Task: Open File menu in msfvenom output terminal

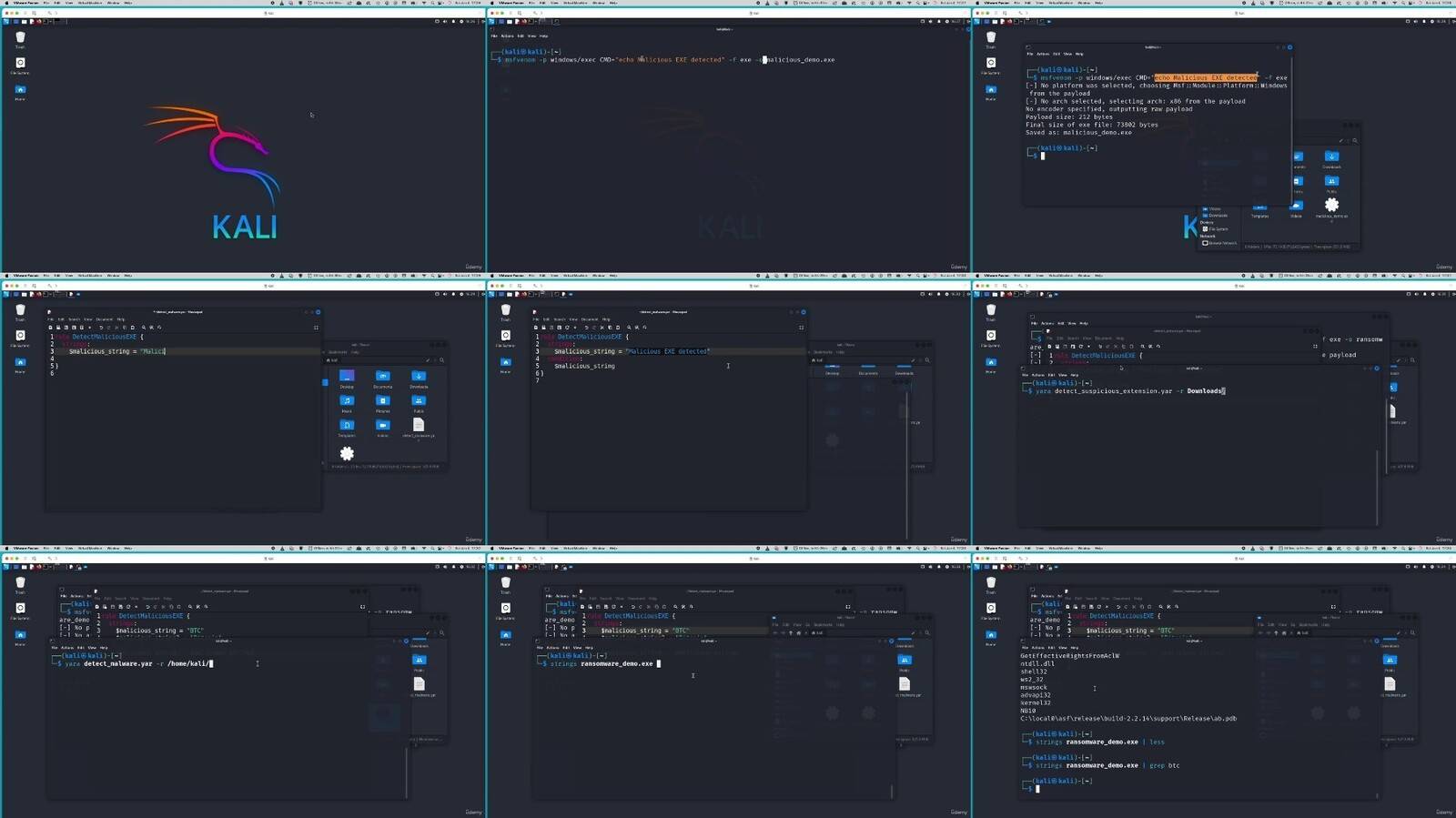Action: click(1030, 54)
